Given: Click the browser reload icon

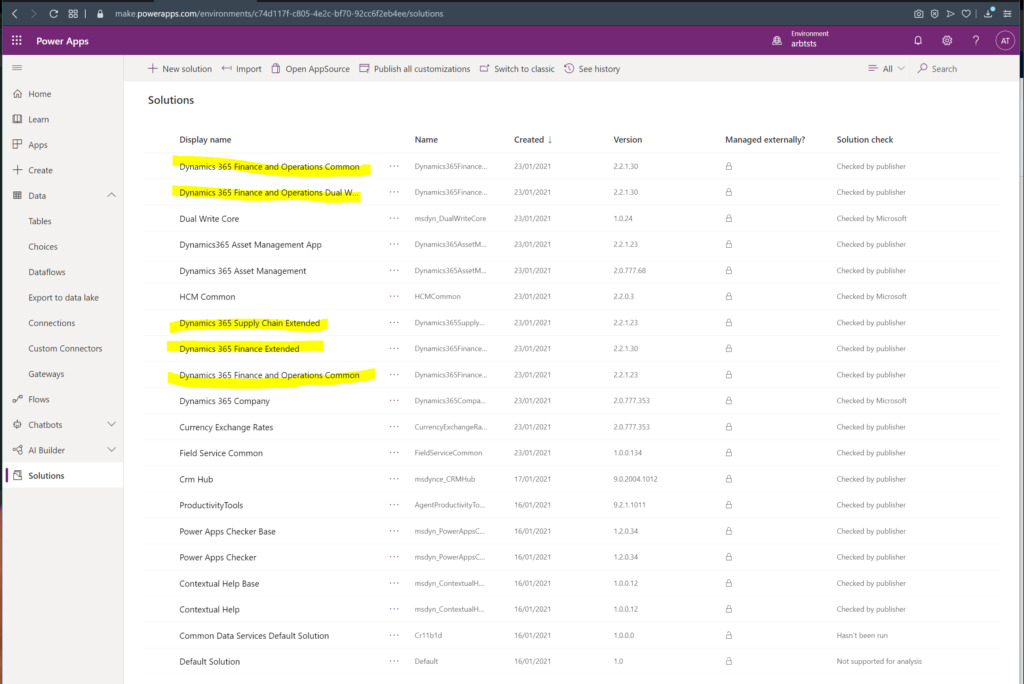Looking at the screenshot, I should coord(53,13).
